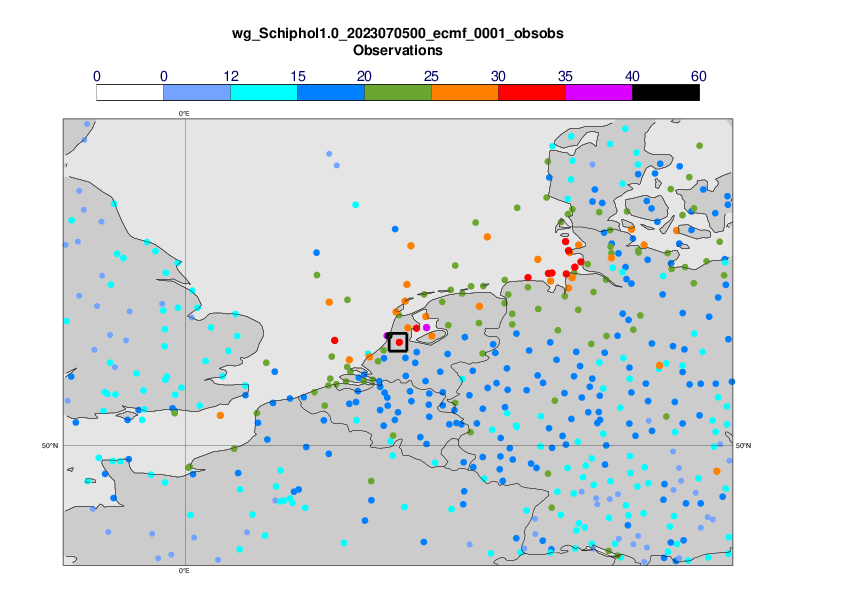Click the legend value 60

pyautogui.click(x=699, y=76)
